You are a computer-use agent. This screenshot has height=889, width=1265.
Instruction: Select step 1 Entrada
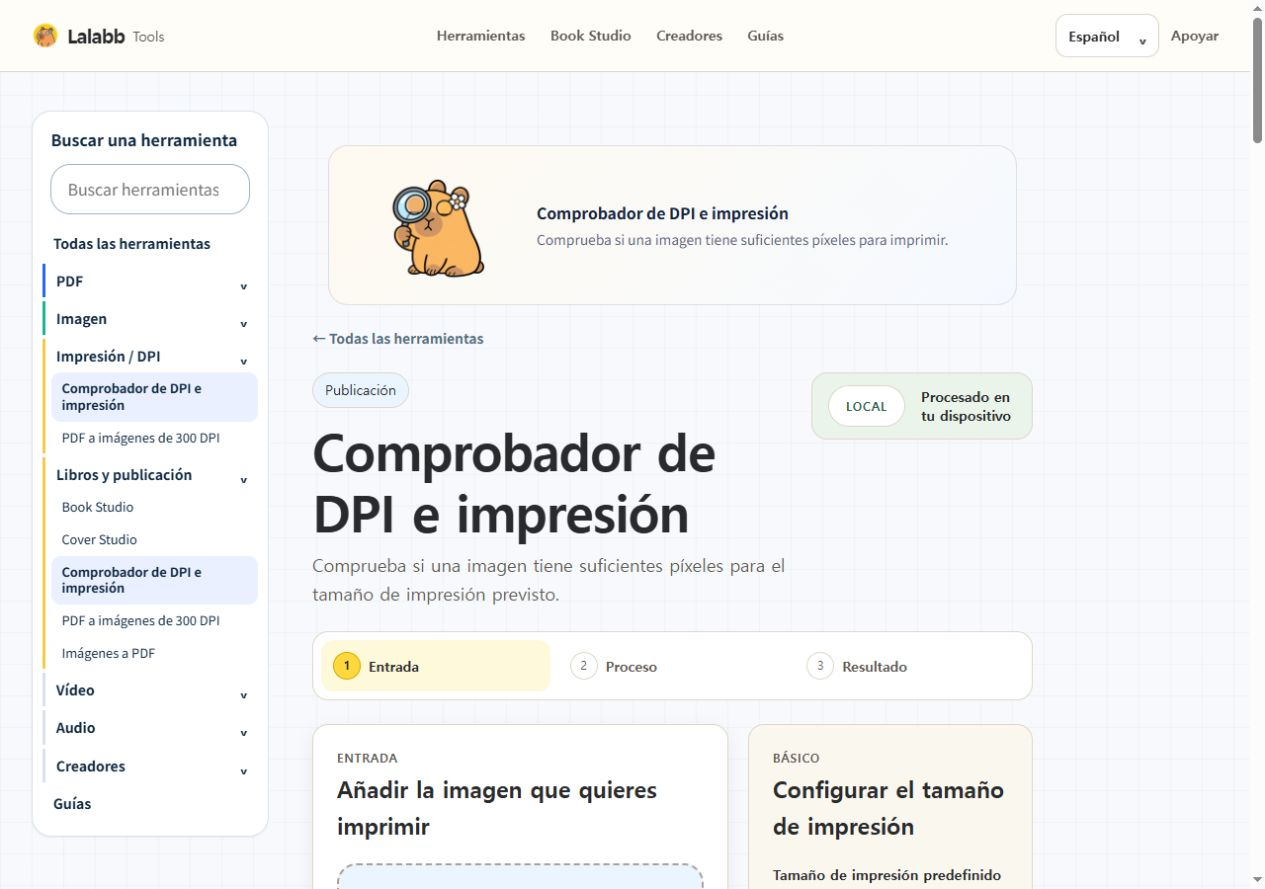(x=435, y=666)
